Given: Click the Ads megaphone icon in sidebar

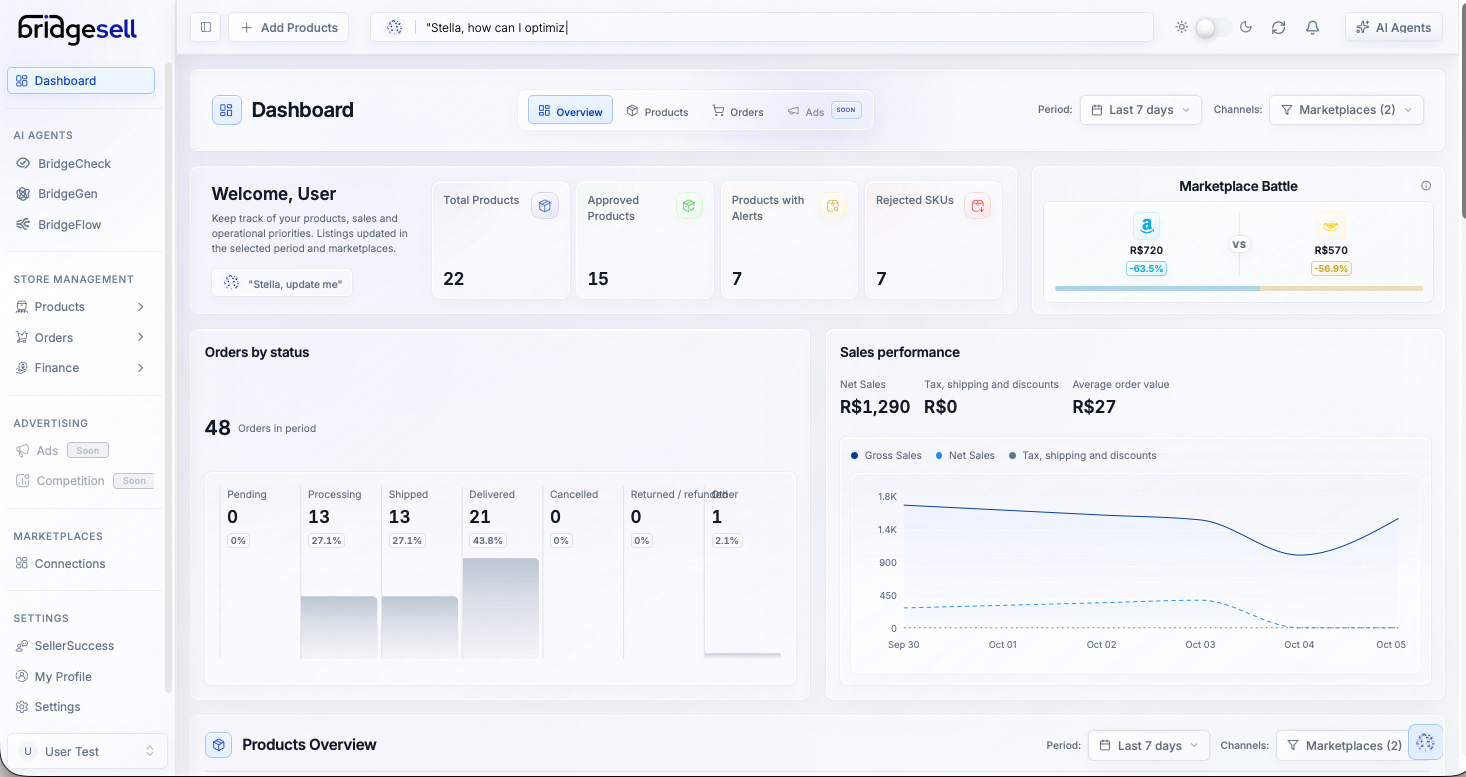Looking at the screenshot, I should (x=22, y=450).
